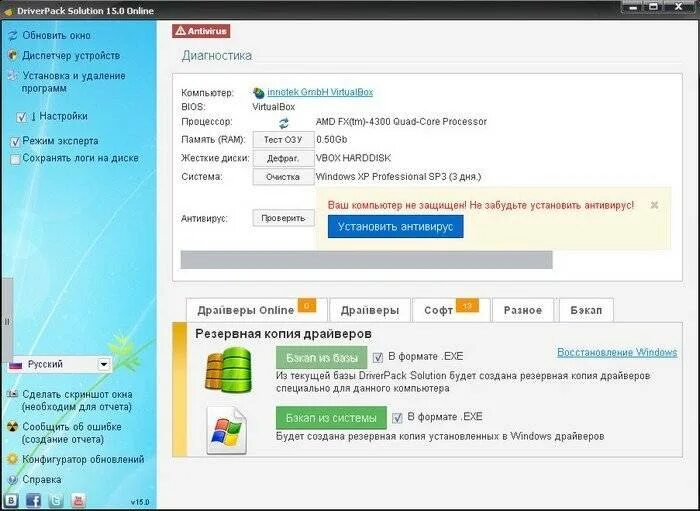700x511 pixels.
Task: Click the VBOX HARDDISK value
Action: coord(353,158)
